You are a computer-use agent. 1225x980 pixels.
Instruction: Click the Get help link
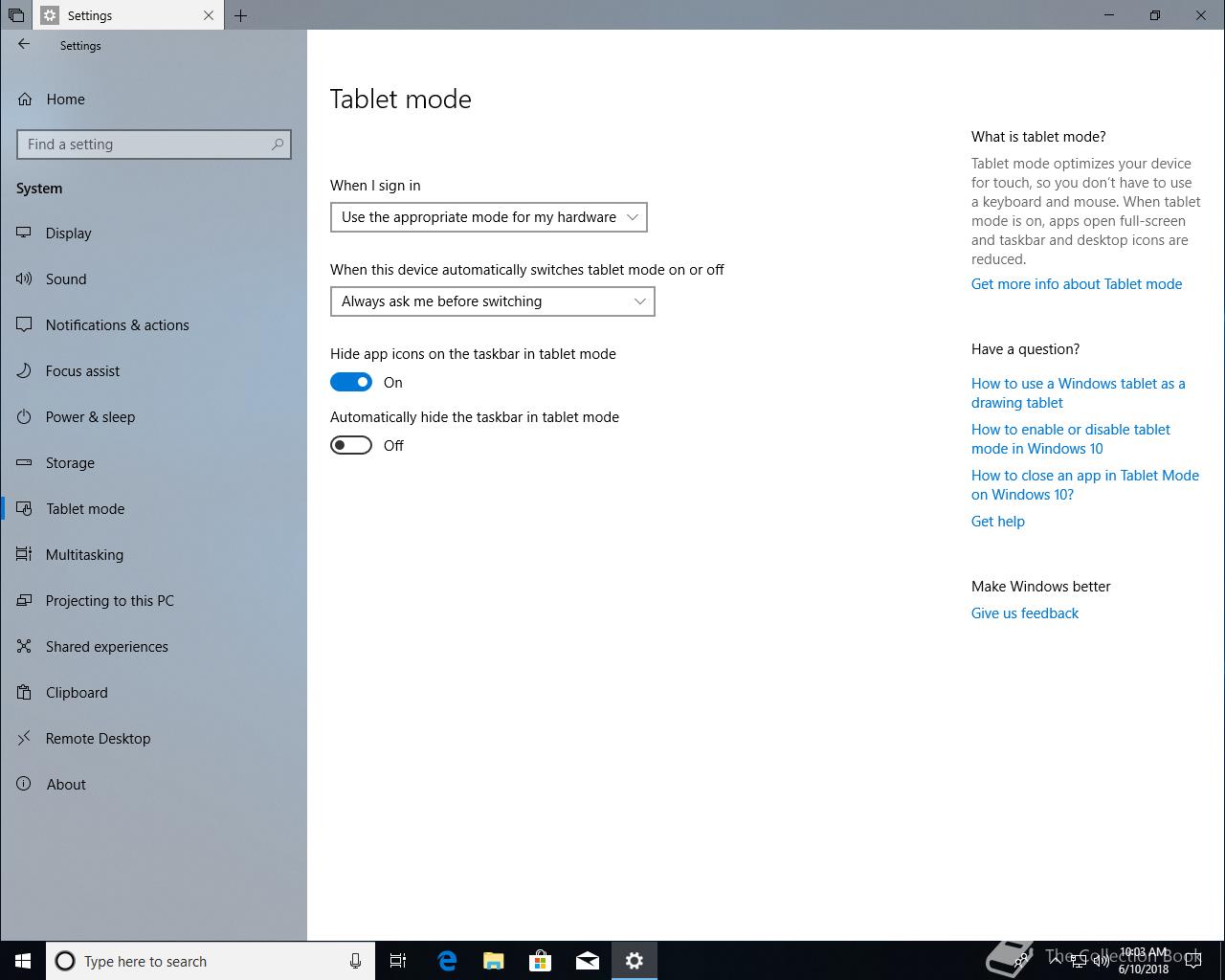(x=998, y=522)
